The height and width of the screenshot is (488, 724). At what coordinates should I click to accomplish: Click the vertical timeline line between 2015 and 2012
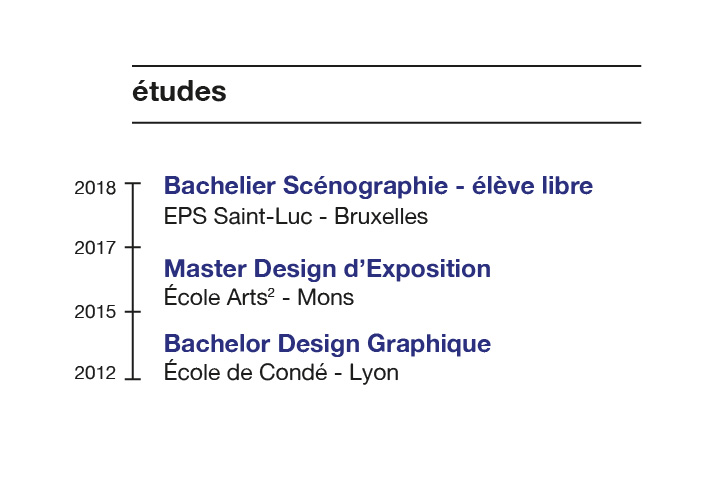point(133,345)
